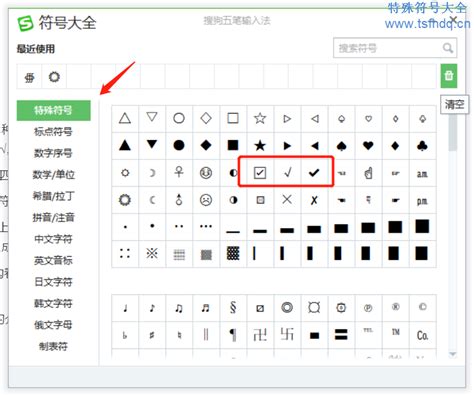Click the green trash clear-recent icon

[449, 76]
